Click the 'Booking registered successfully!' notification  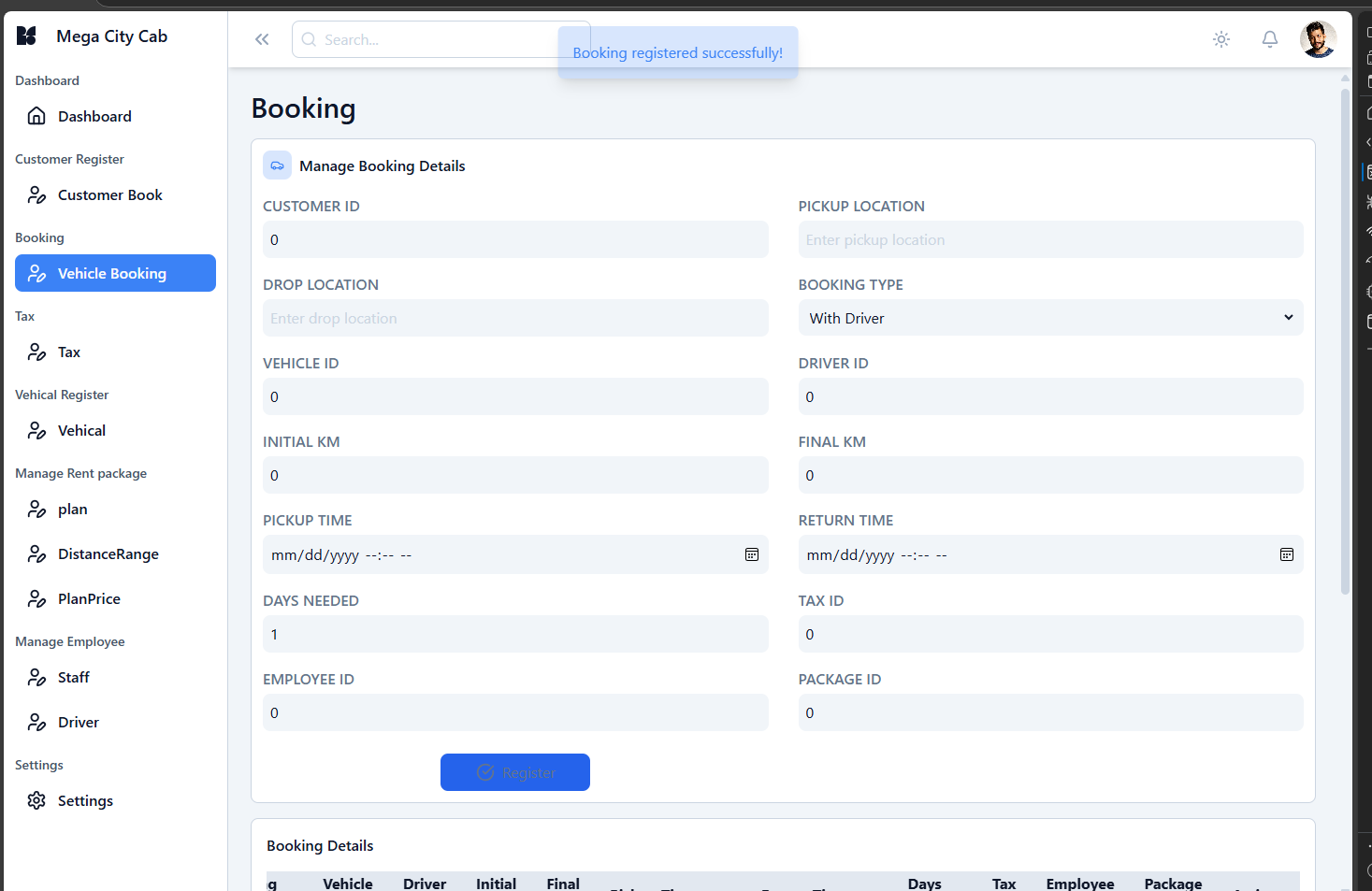[678, 52]
